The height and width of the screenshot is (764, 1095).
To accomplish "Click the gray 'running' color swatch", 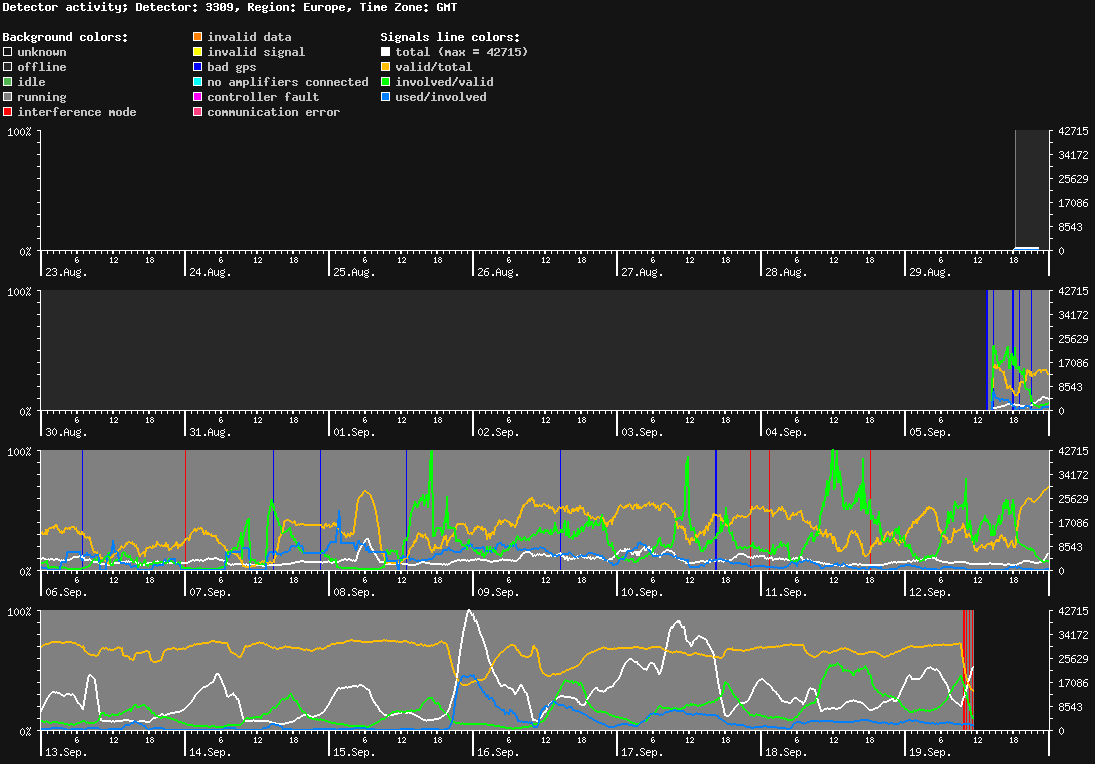I will pyautogui.click(x=8, y=97).
